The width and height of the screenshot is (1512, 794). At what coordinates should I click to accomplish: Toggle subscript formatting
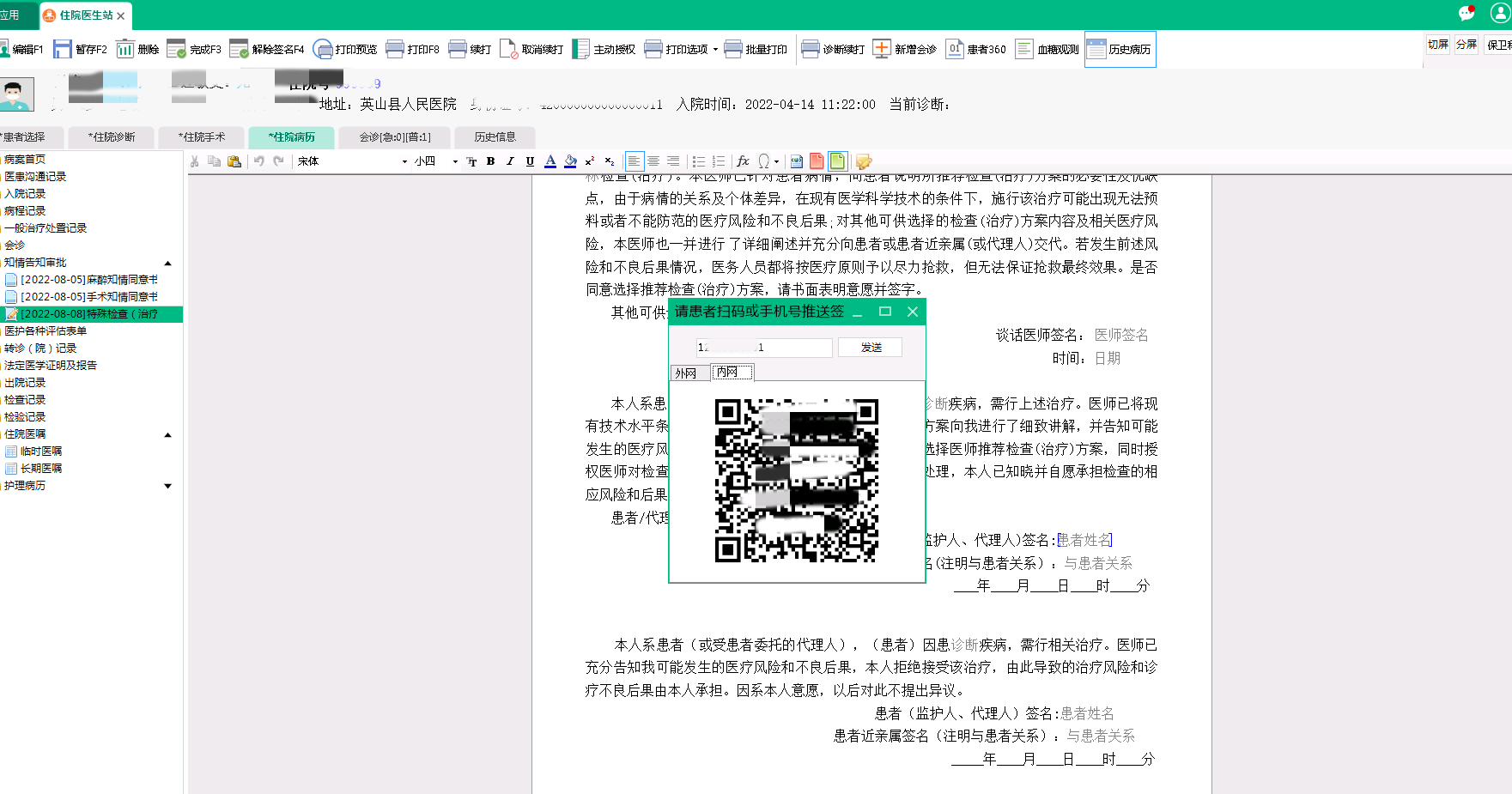tap(609, 161)
